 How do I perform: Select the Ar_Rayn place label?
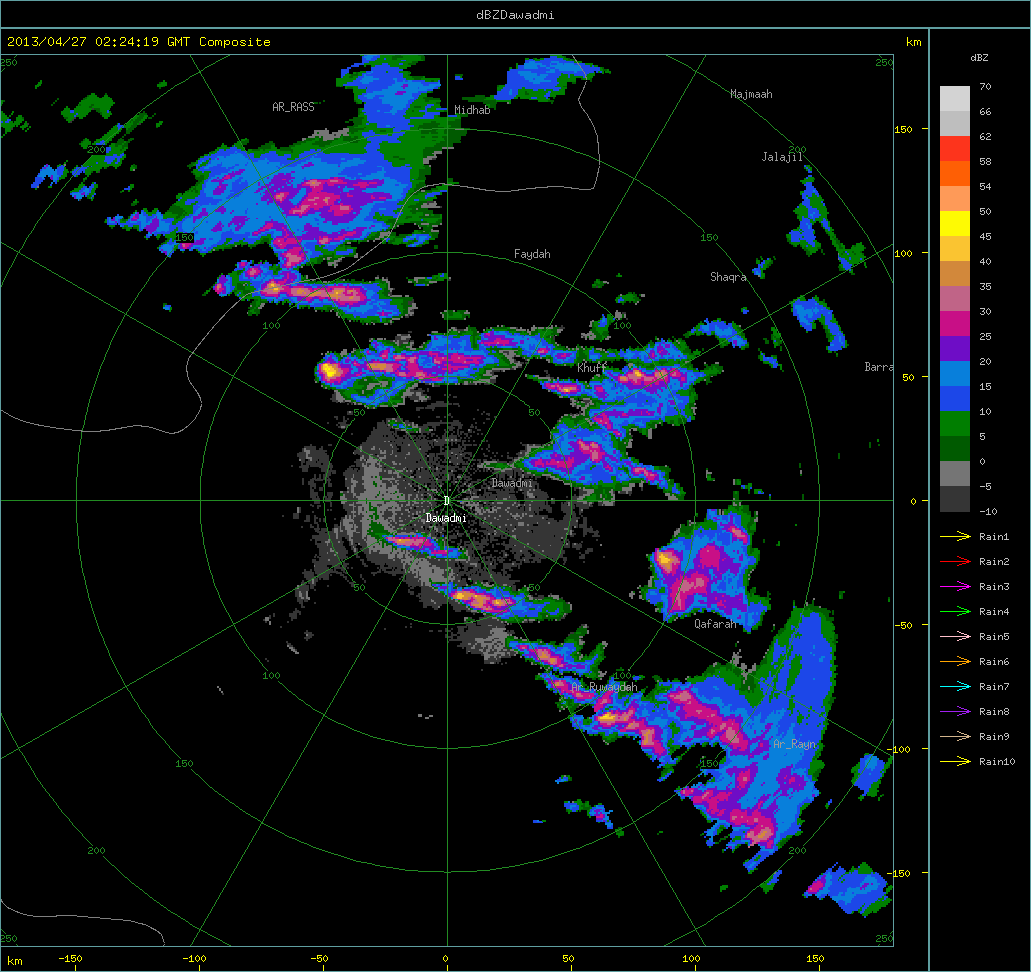(794, 744)
